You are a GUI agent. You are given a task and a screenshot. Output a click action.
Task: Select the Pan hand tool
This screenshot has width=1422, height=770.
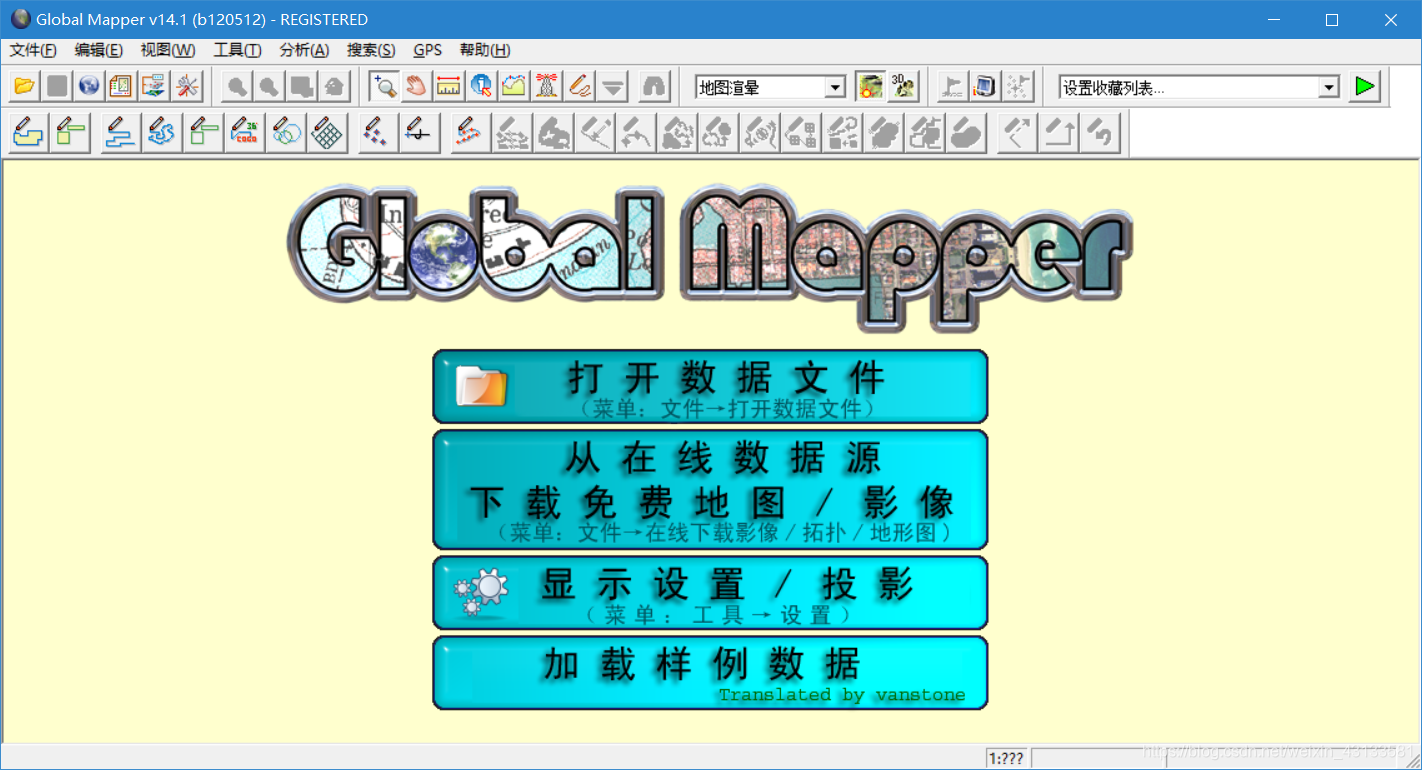point(416,86)
